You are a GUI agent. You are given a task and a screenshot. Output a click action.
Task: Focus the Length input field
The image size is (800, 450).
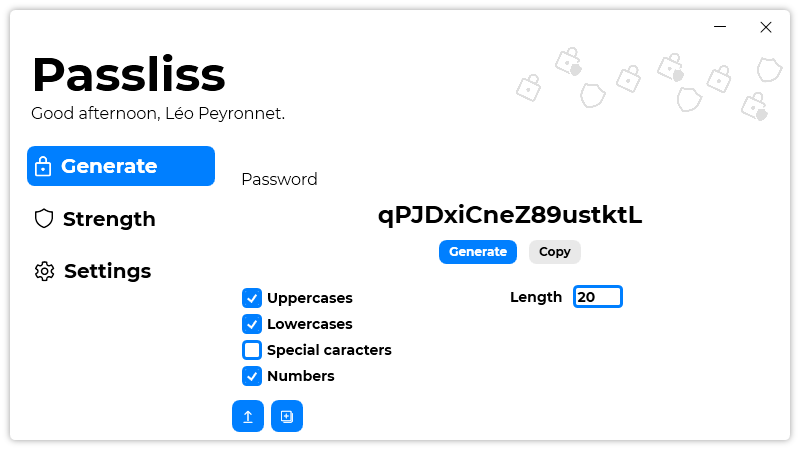tap(598, 297)
